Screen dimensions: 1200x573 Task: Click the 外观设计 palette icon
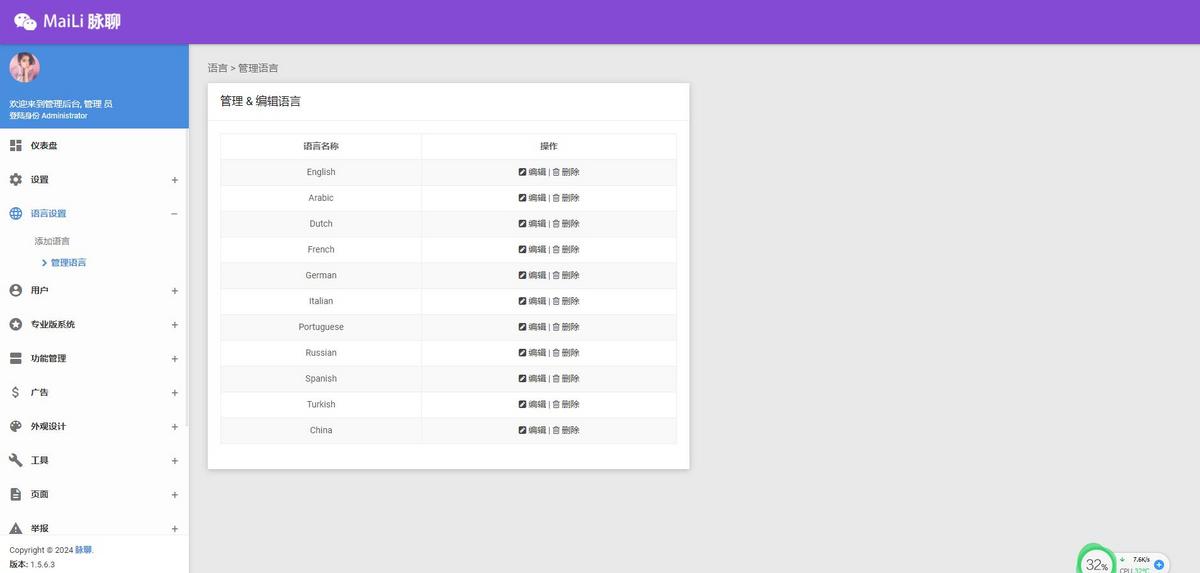tap(15, 426)
